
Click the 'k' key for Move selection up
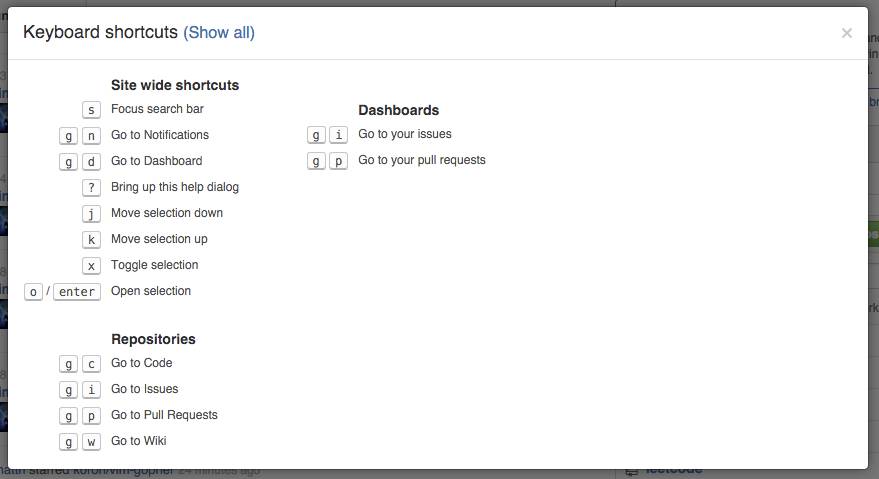91,240
